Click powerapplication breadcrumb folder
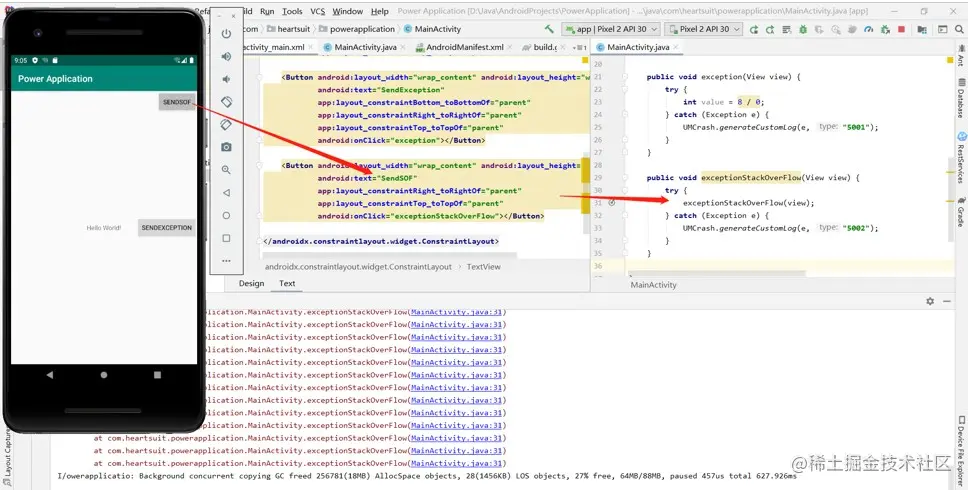The height and width of the screenshot is (490, 968). [357, 29]
